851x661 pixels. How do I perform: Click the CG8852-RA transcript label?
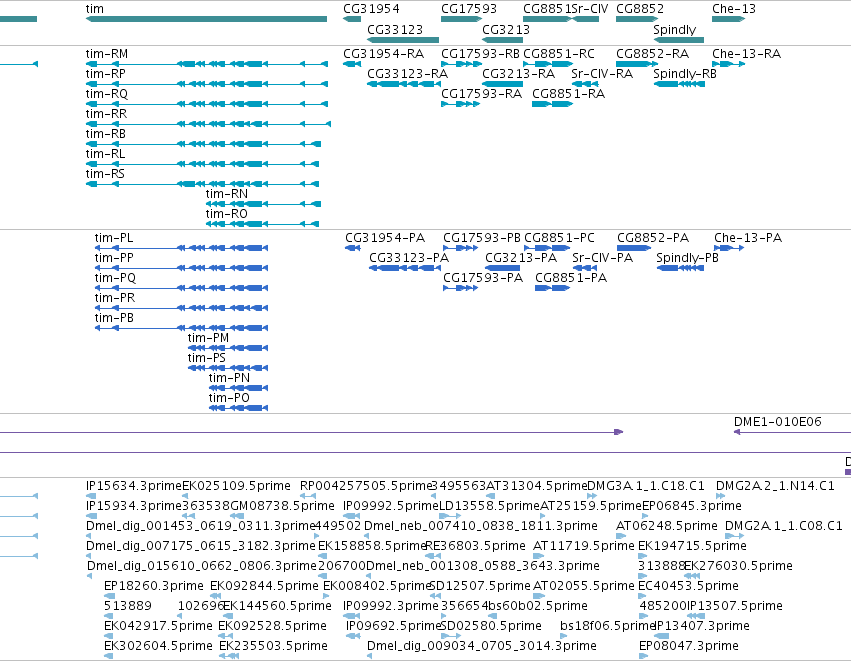point(652,54)
